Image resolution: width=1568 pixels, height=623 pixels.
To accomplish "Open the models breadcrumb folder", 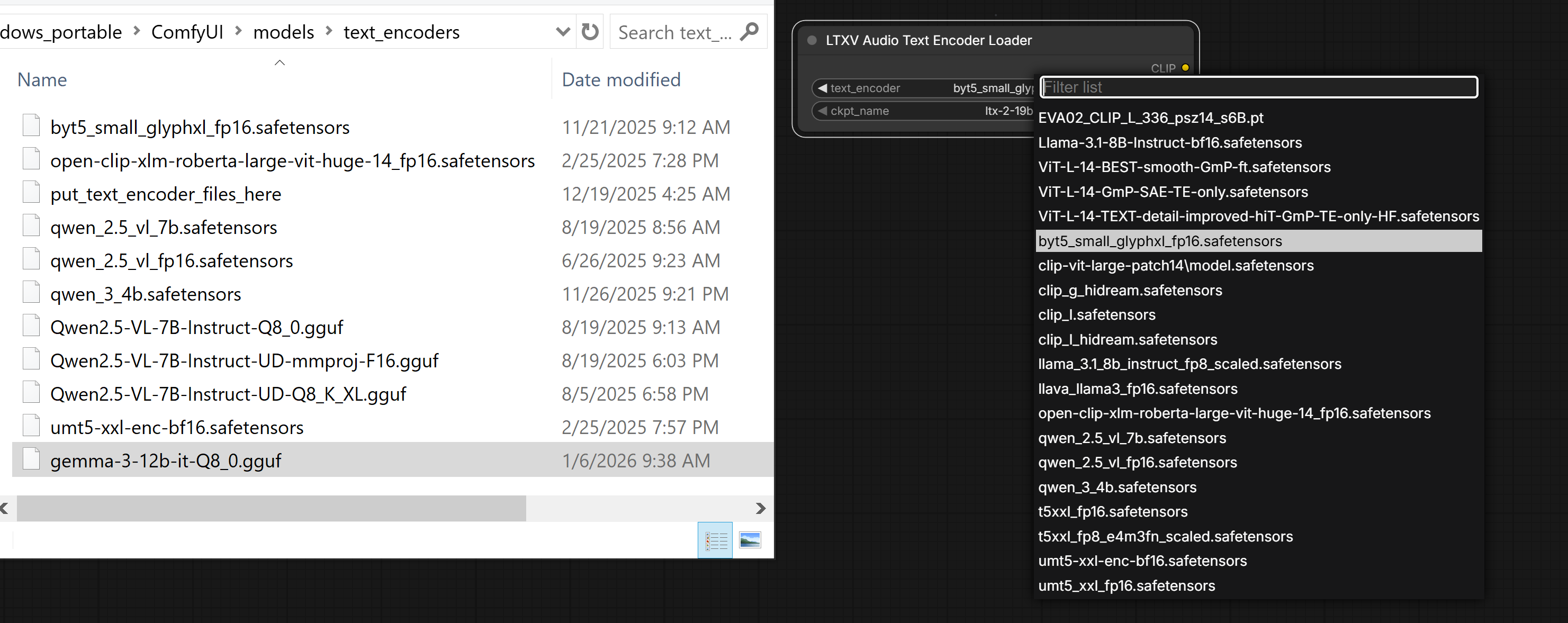I will [283, 32].
